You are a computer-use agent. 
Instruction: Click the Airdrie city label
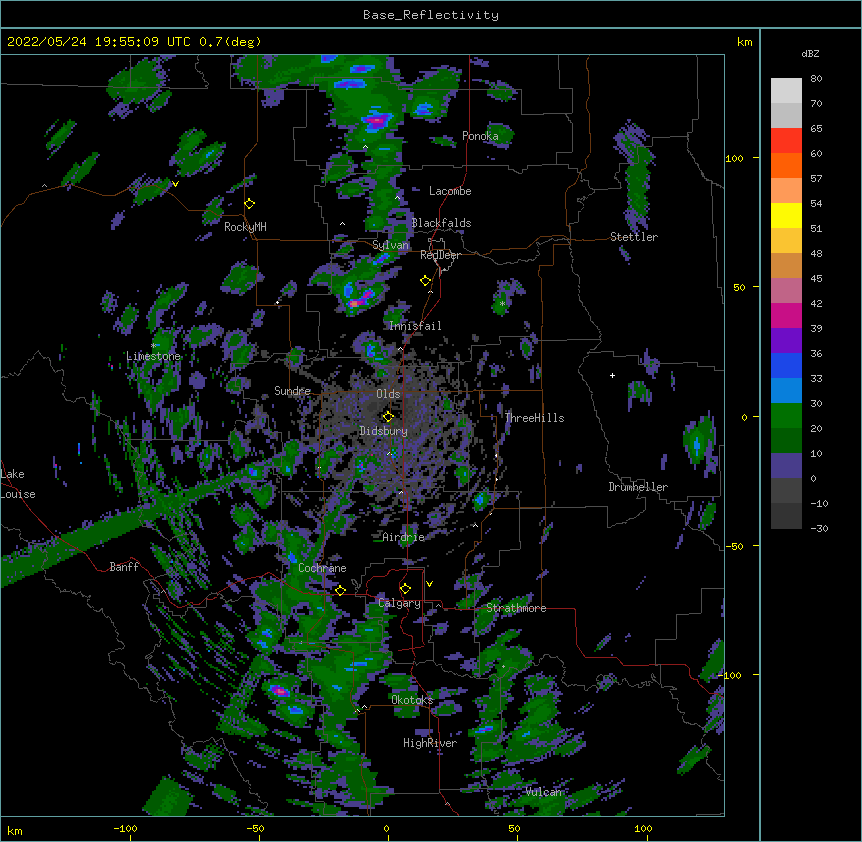click(x=404, y=538)
